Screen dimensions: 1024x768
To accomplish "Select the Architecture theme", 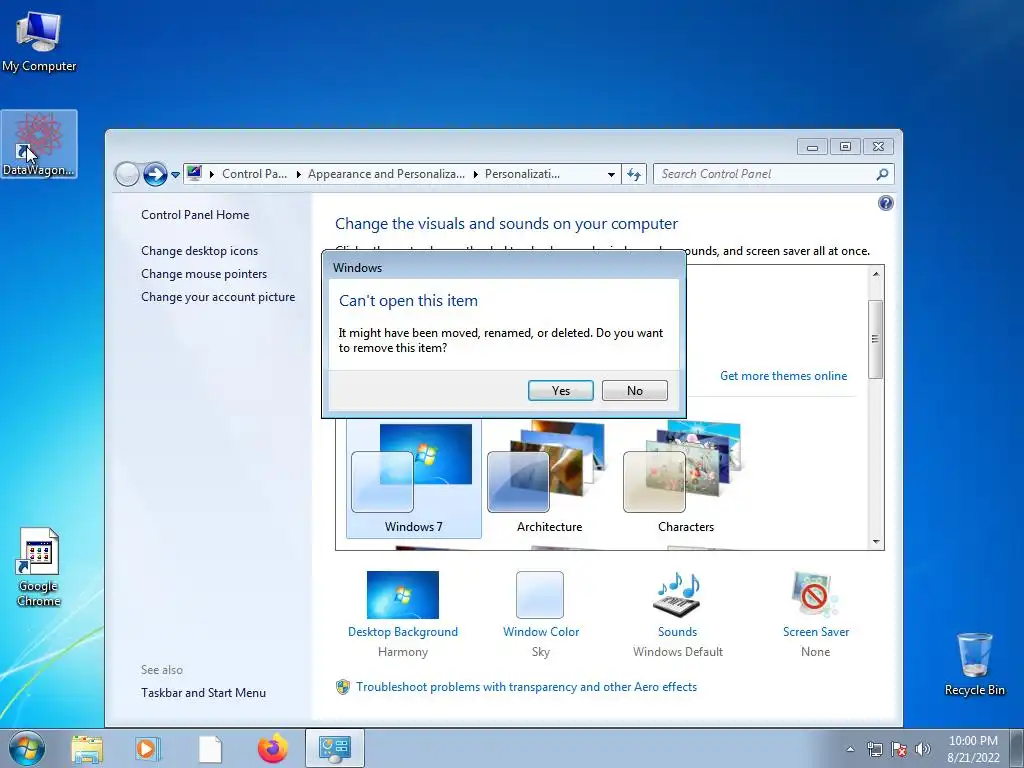I will pyautogui.click(x=549, y=478).
